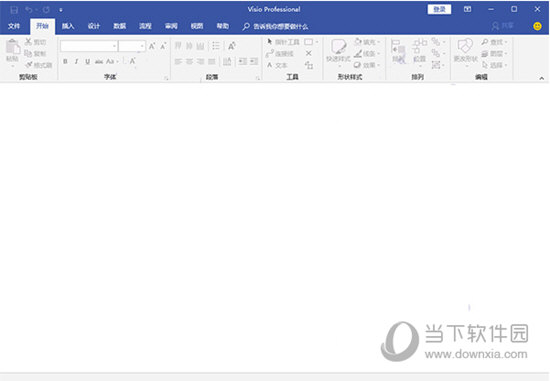Open the font size combo box

(x=132, y=46)
